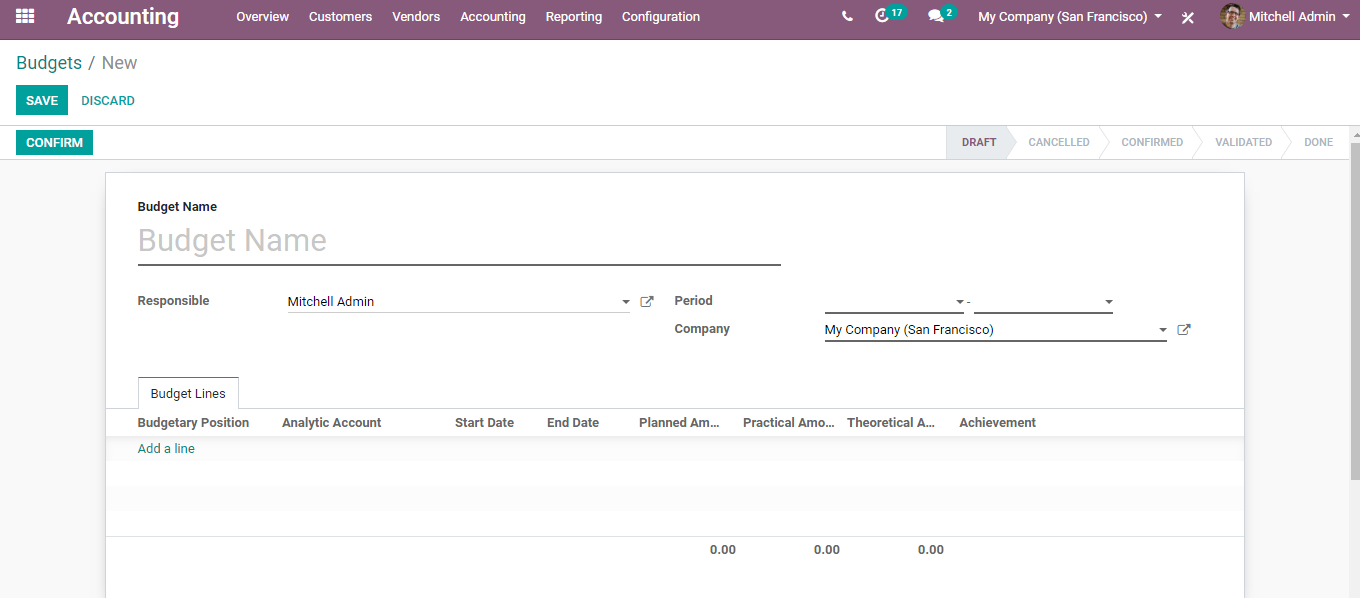
Task: Sort by Analytic Account column header
Action: point(331,423)
